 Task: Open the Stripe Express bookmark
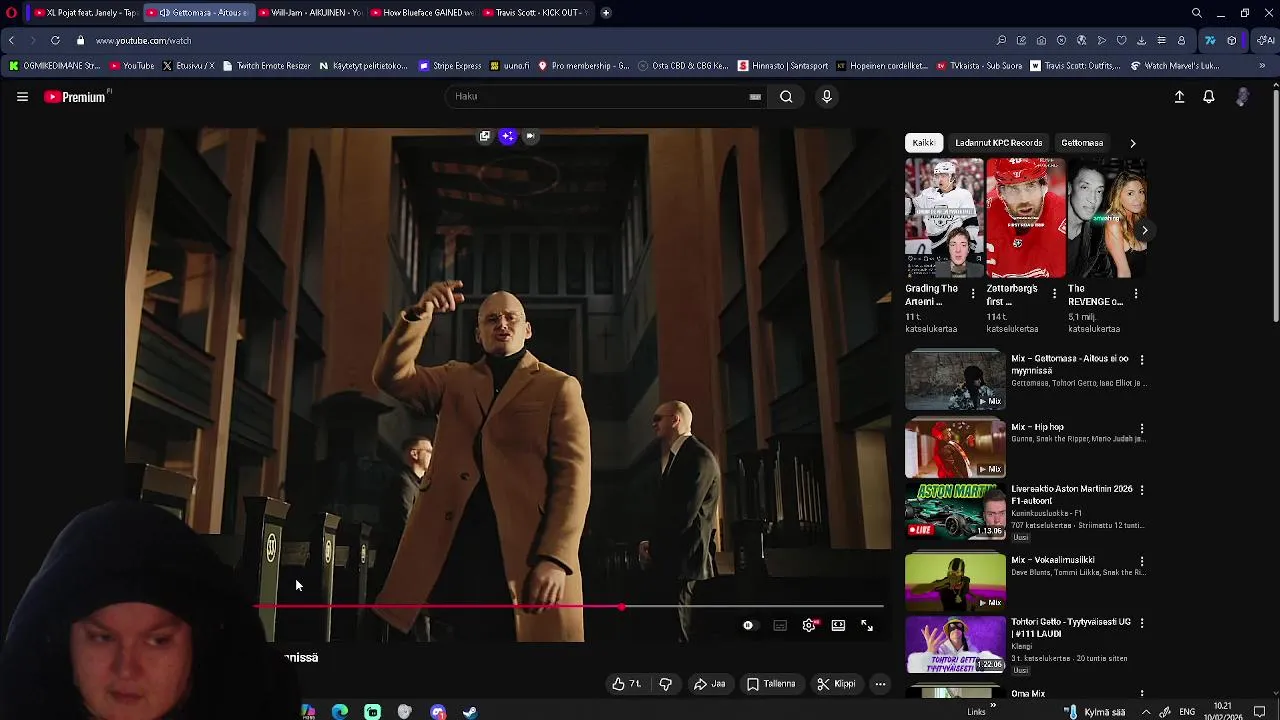point(450,66)
